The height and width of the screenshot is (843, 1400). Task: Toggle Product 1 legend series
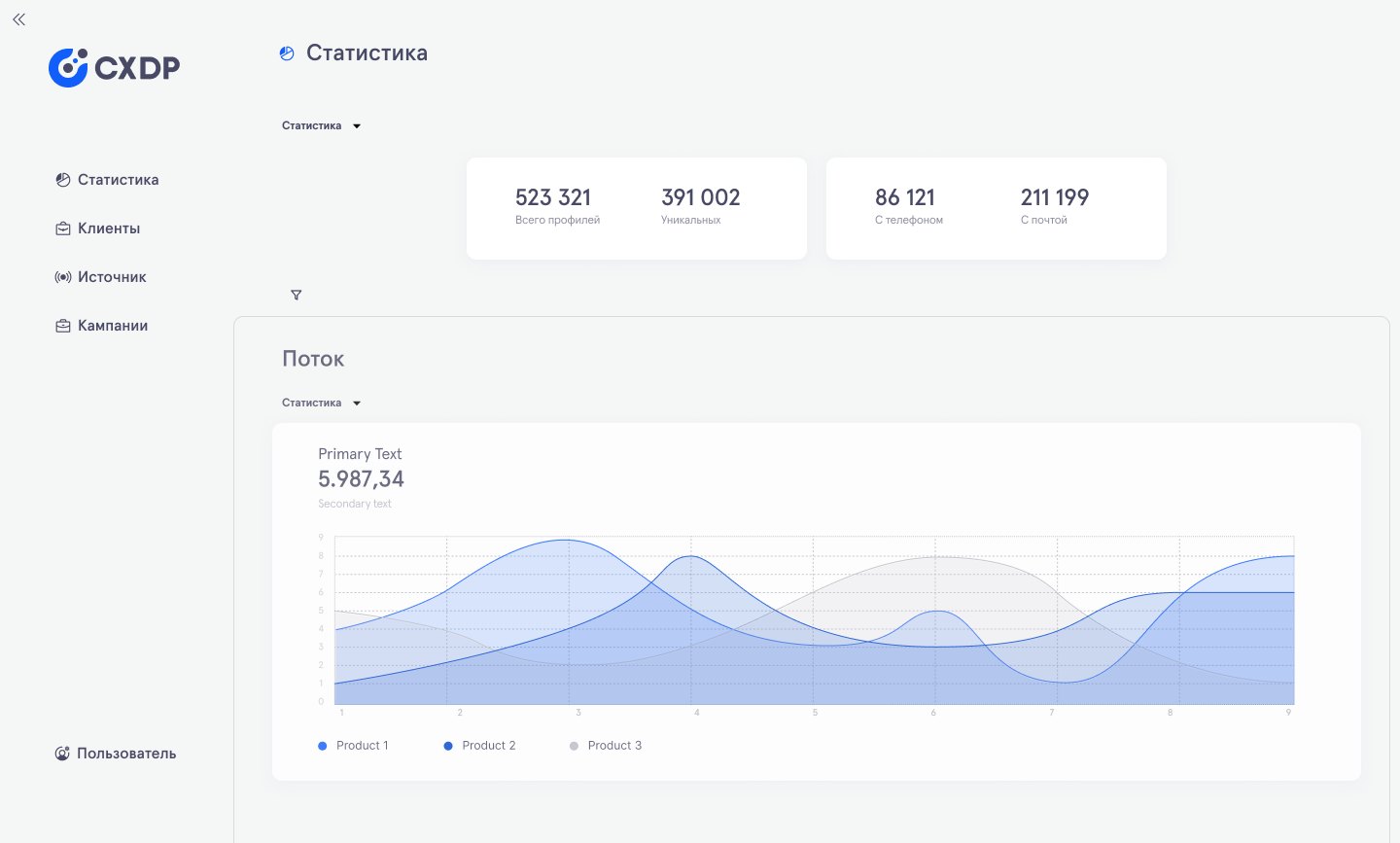353,746
